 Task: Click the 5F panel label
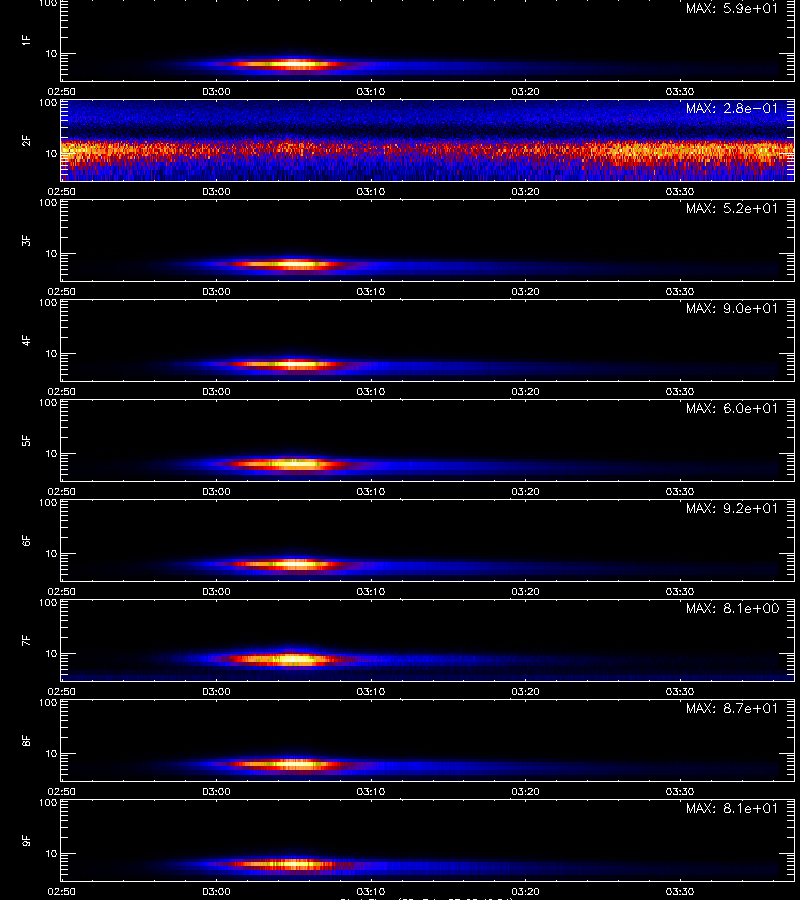click(x=26, y=441)
